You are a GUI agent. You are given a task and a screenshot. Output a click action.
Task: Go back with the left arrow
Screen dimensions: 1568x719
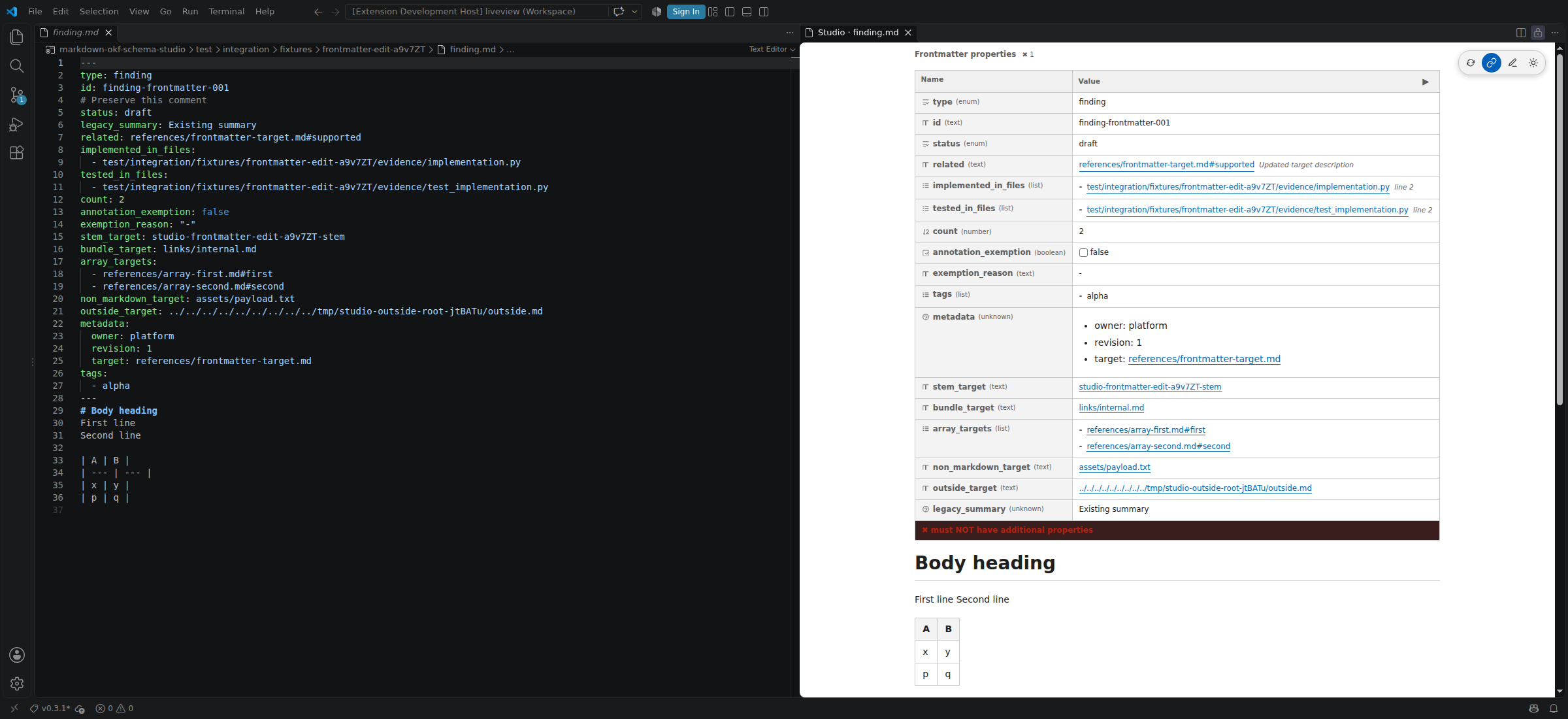(318, 12)
